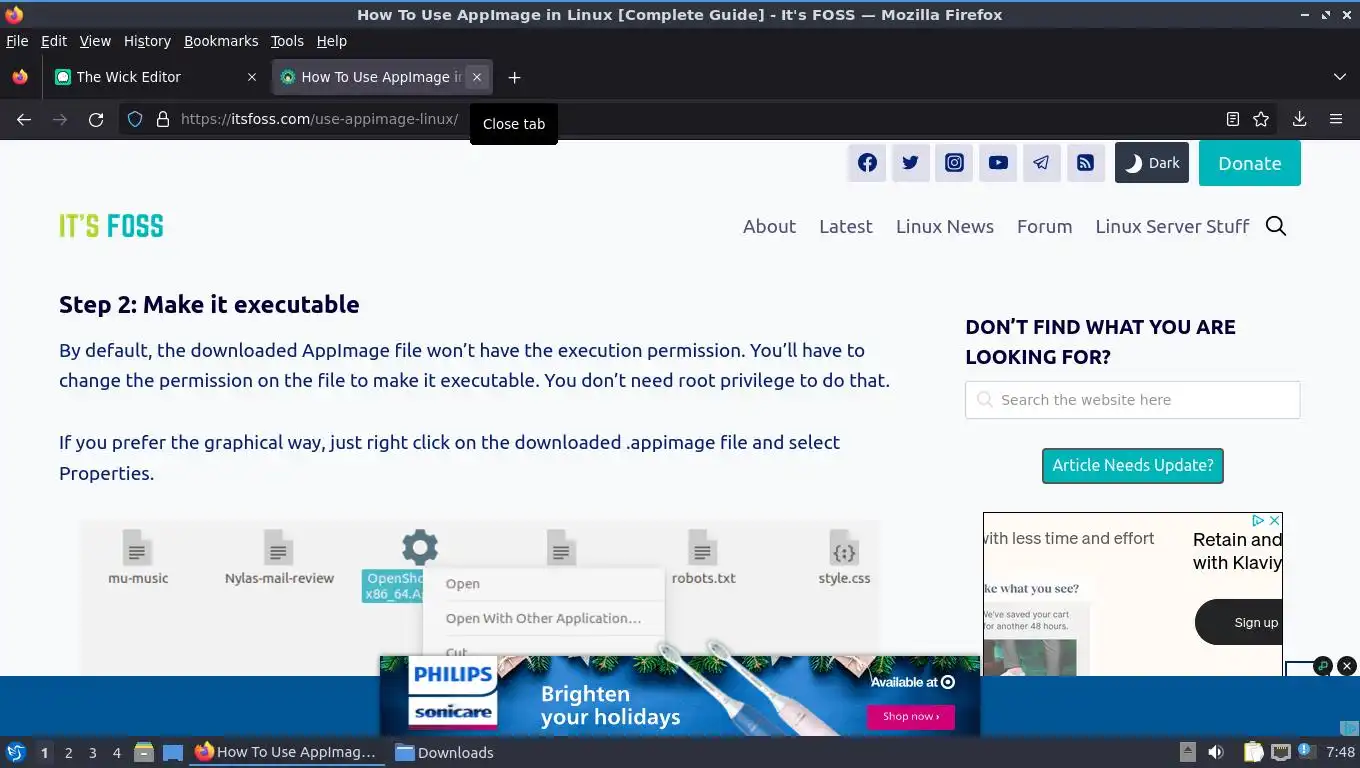Switch to workspace 3 in taskbar
The width and height of the screenshot is (1360, 768).
[x=92, y=753]
